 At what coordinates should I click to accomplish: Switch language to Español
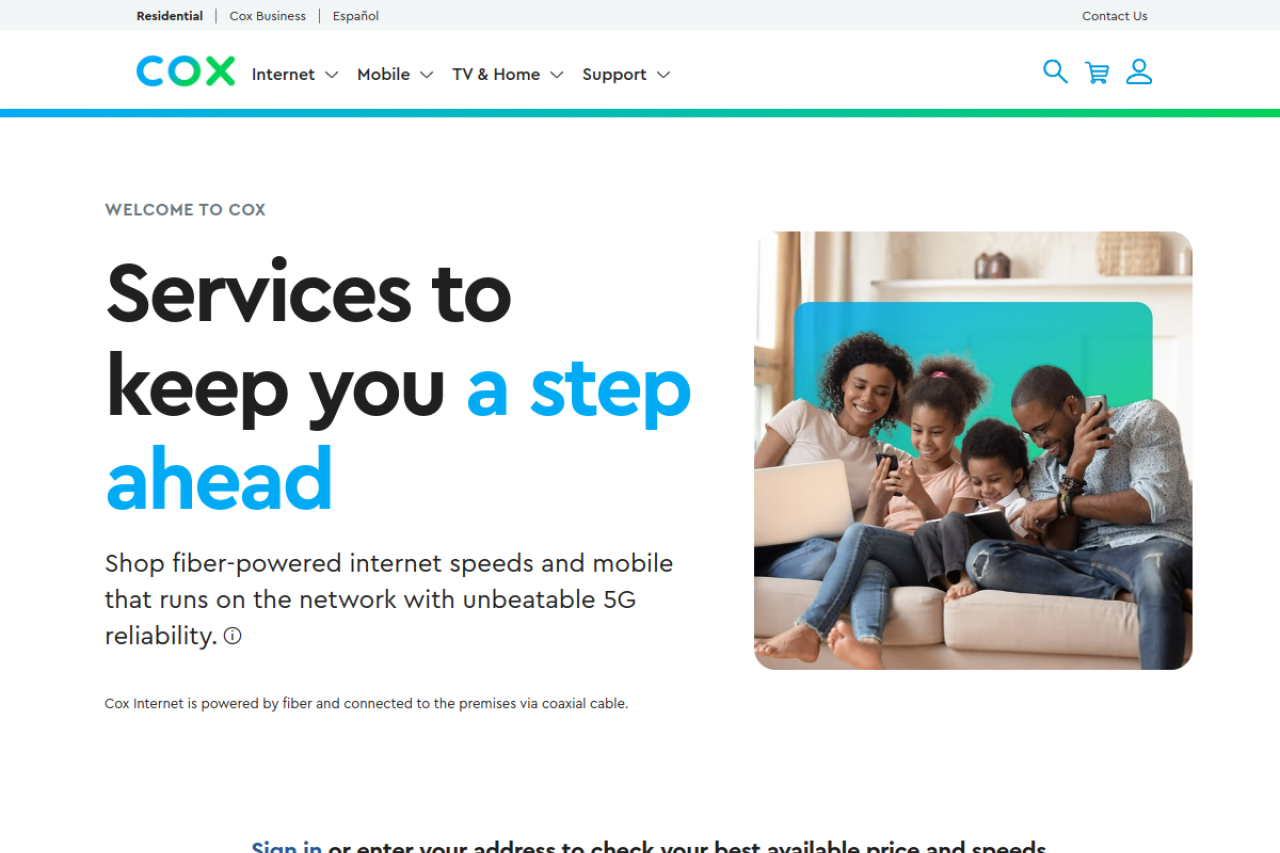(x=356, y=16)
